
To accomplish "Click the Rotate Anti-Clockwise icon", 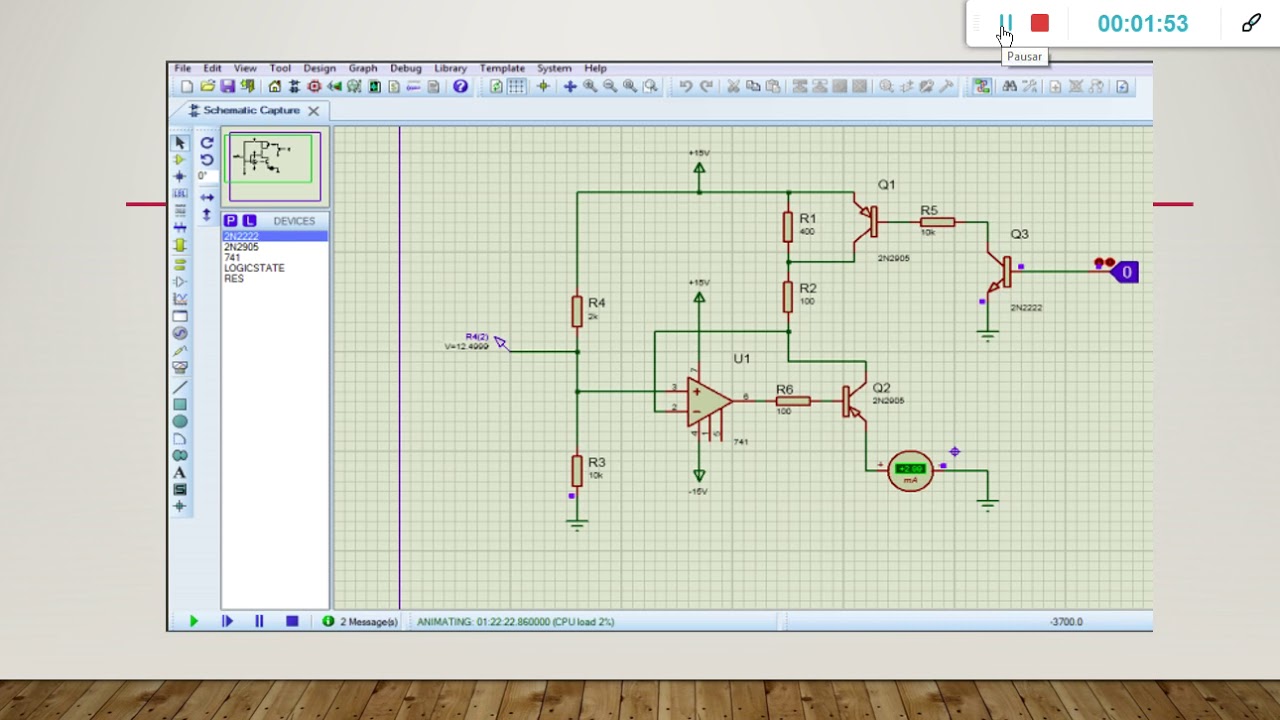I will [207, 159].
